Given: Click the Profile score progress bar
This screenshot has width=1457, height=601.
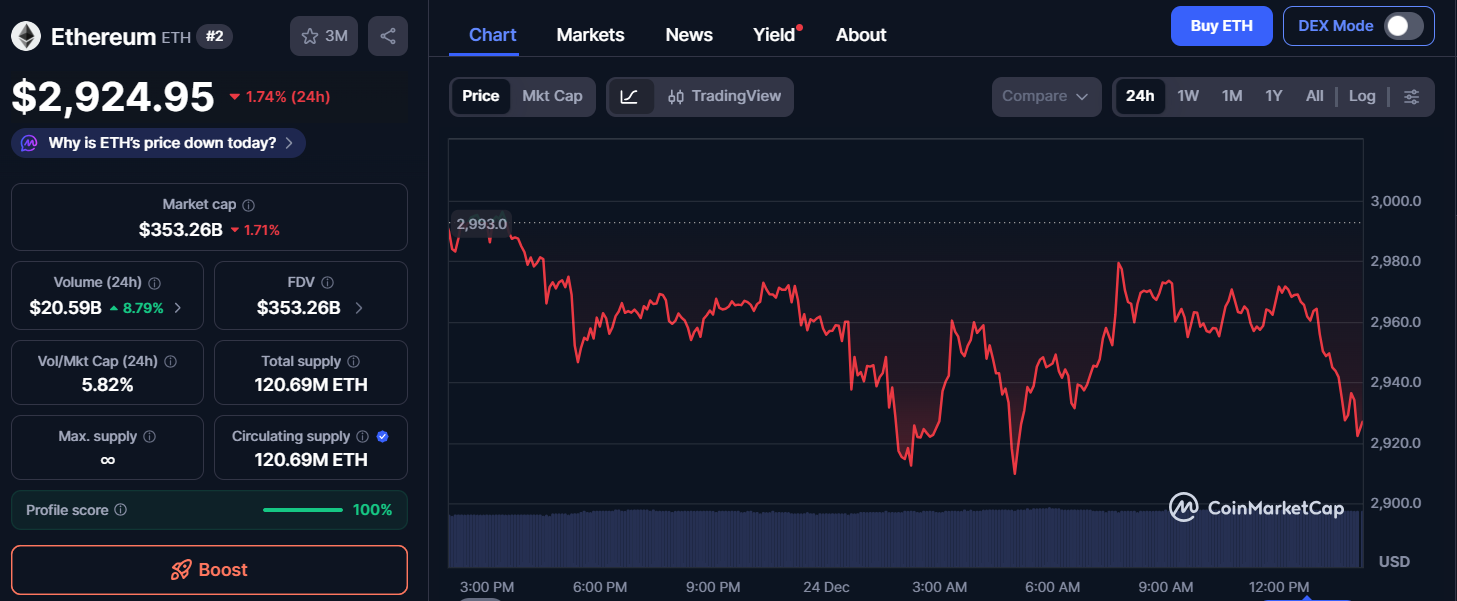Looking at the screenshot, I should click(304, 510).
